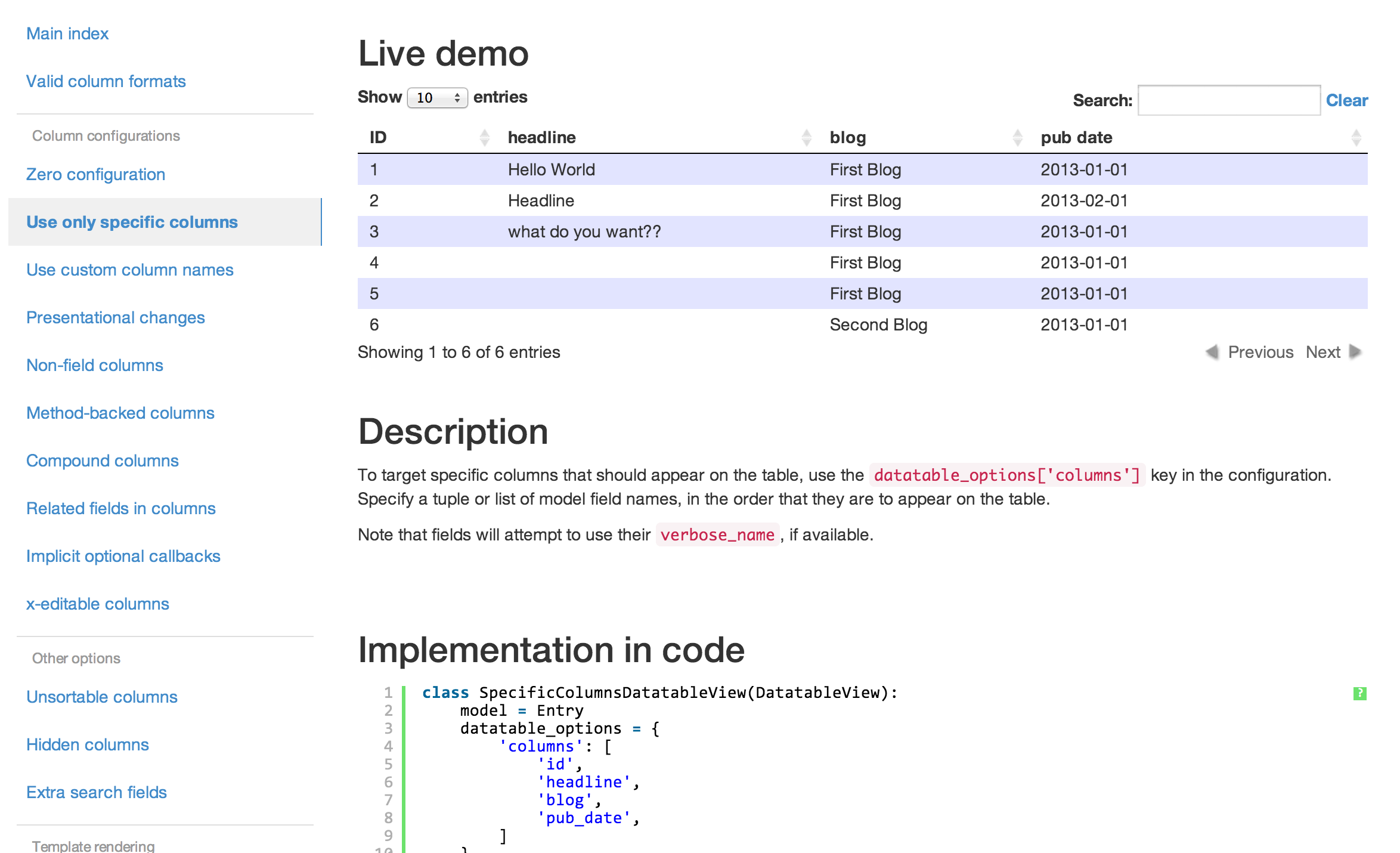Click pub date column sort arrows
1400x853 pixels.
tap(1356, 138)
